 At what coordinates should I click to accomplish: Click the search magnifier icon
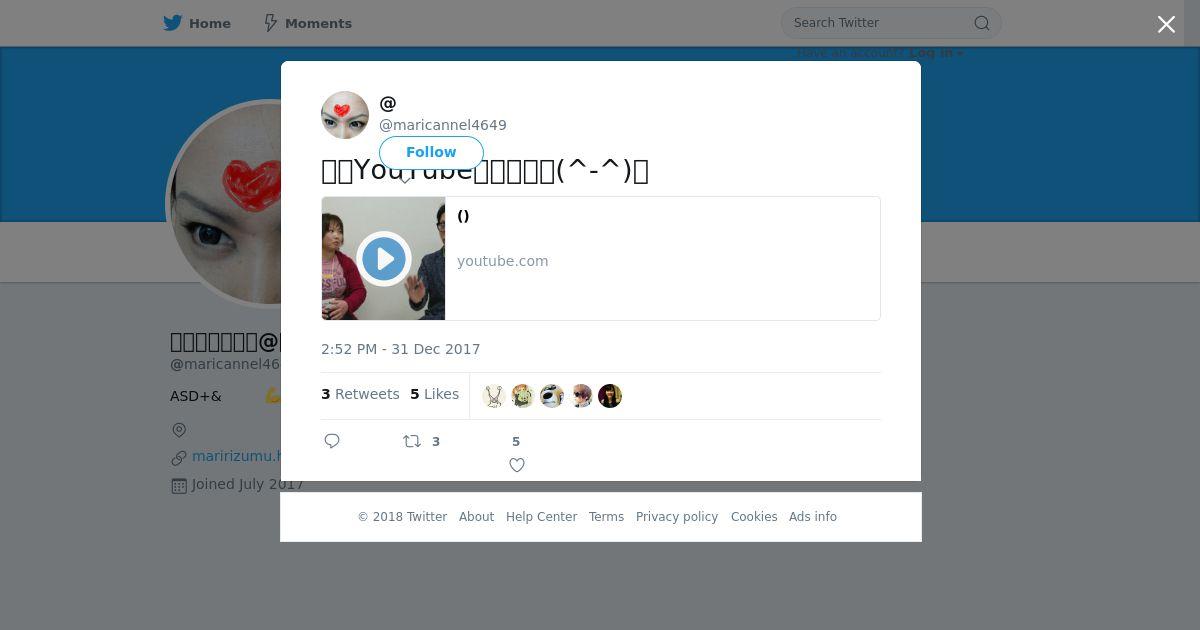tap(982, 23)
